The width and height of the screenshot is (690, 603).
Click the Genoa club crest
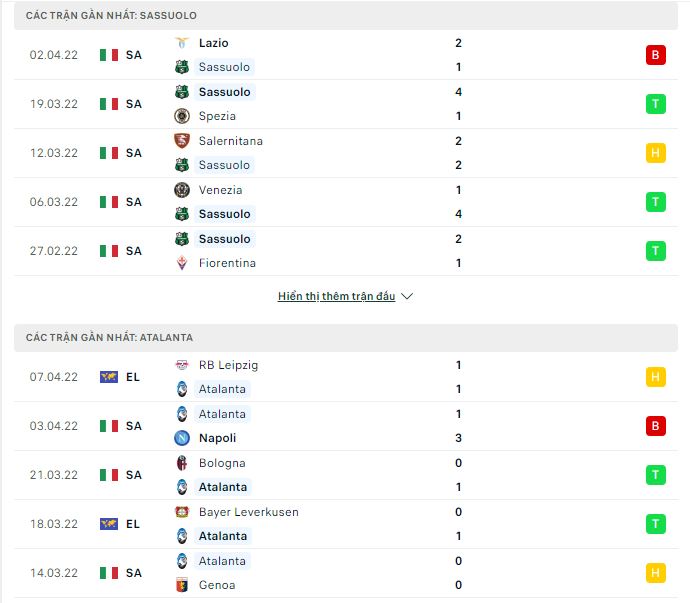[x=182, y=585]
